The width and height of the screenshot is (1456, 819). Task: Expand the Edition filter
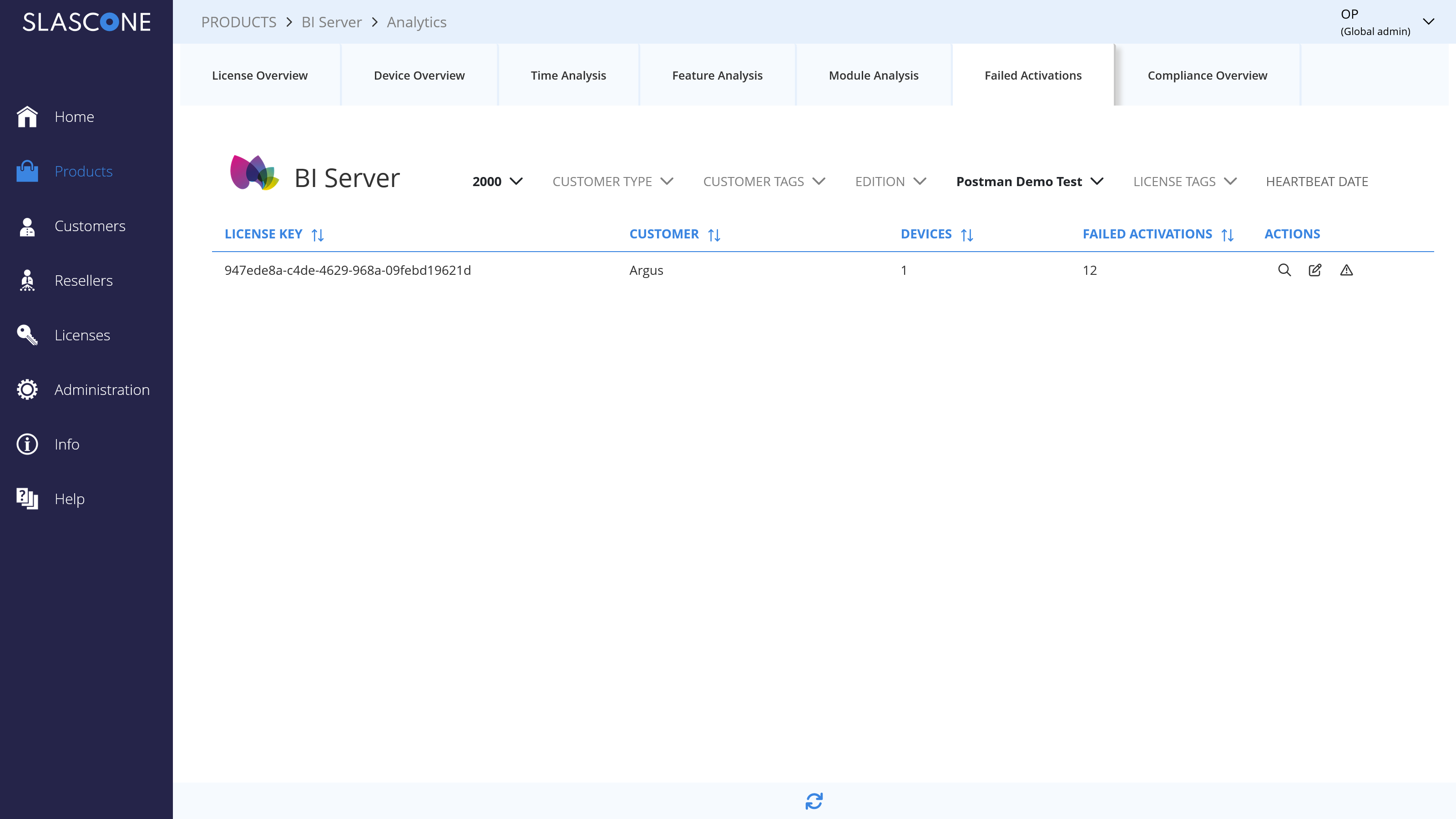click(891, 182)
